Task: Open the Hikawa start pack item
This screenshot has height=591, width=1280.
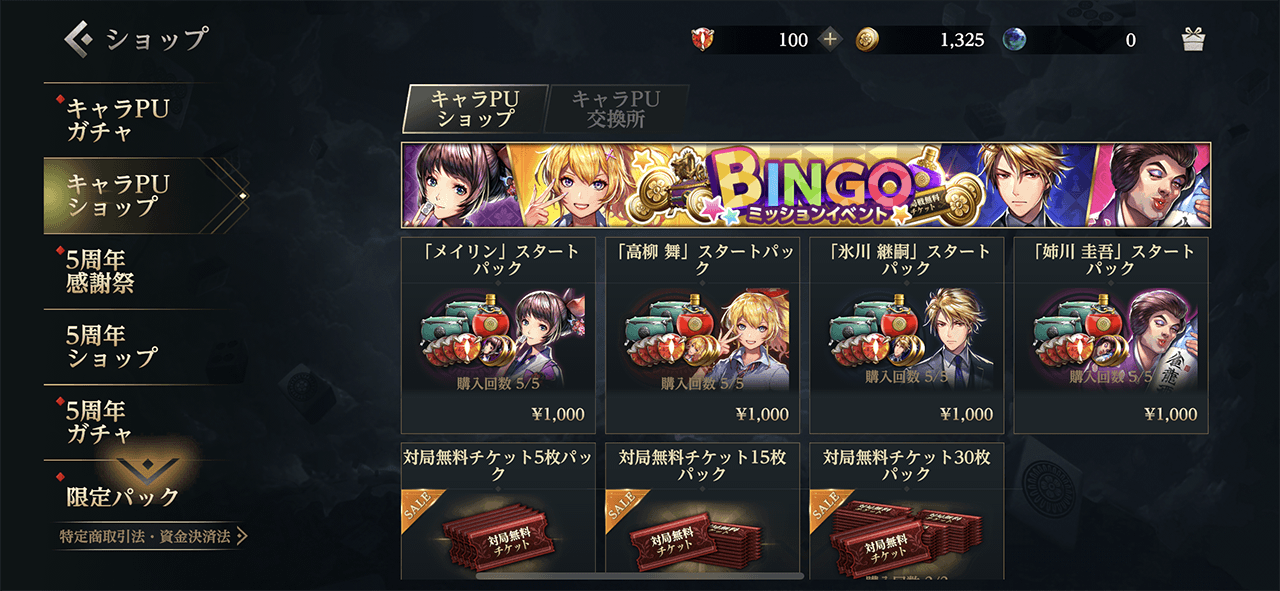Action: click(x=906, y=335)
